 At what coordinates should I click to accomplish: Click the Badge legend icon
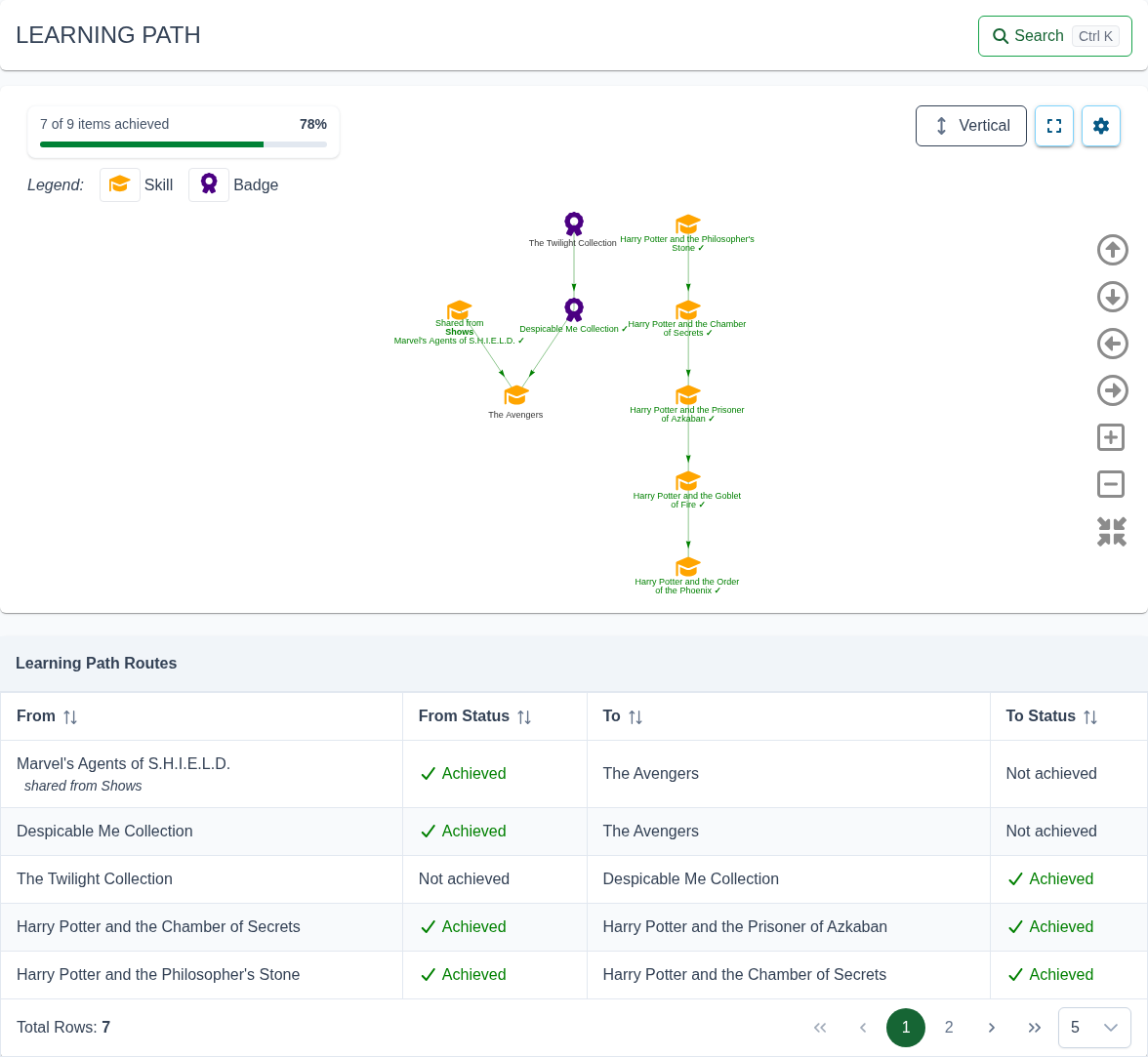(209, 184)
